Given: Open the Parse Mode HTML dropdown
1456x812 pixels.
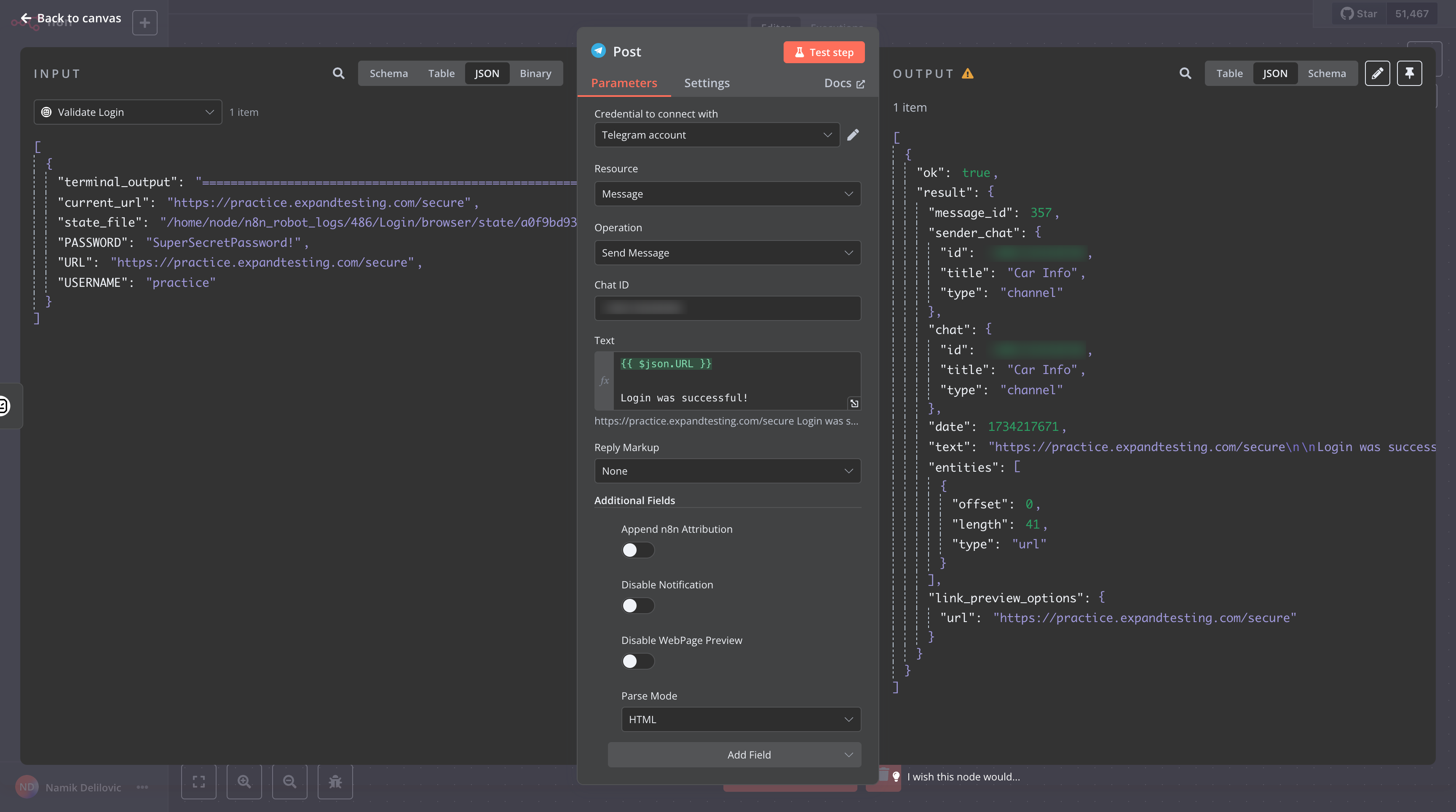Looking at the screenshot, I should click(741, 719).
